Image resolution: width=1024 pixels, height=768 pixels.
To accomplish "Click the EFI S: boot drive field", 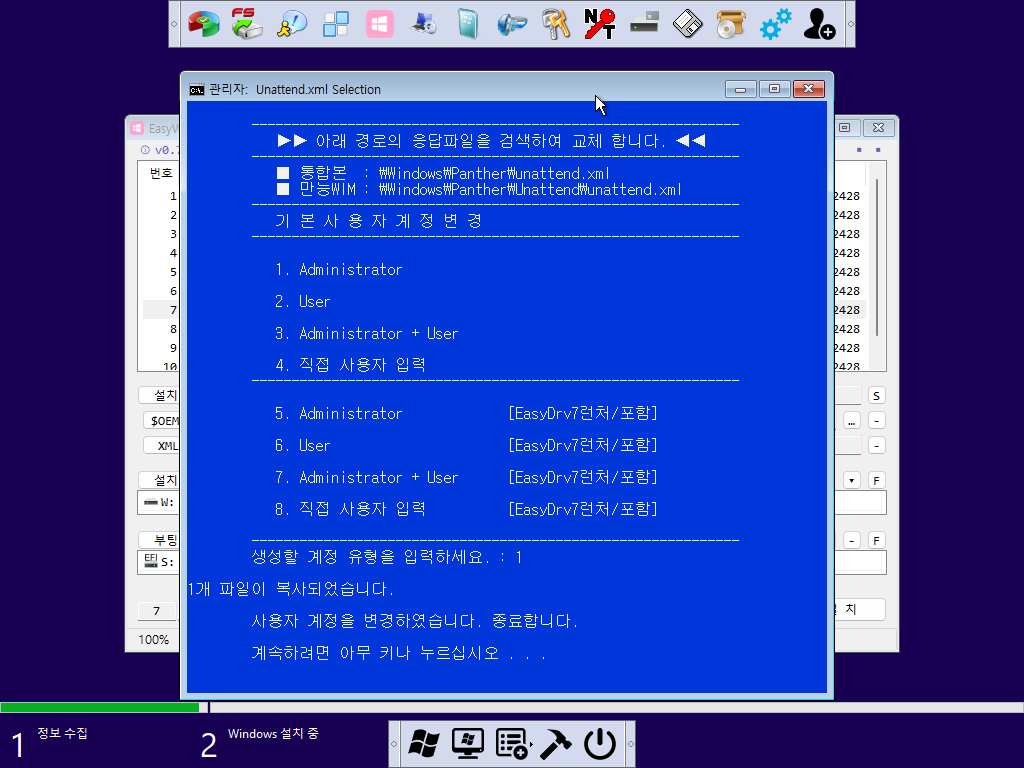I will pyautogui.click(x=159, y=562).
